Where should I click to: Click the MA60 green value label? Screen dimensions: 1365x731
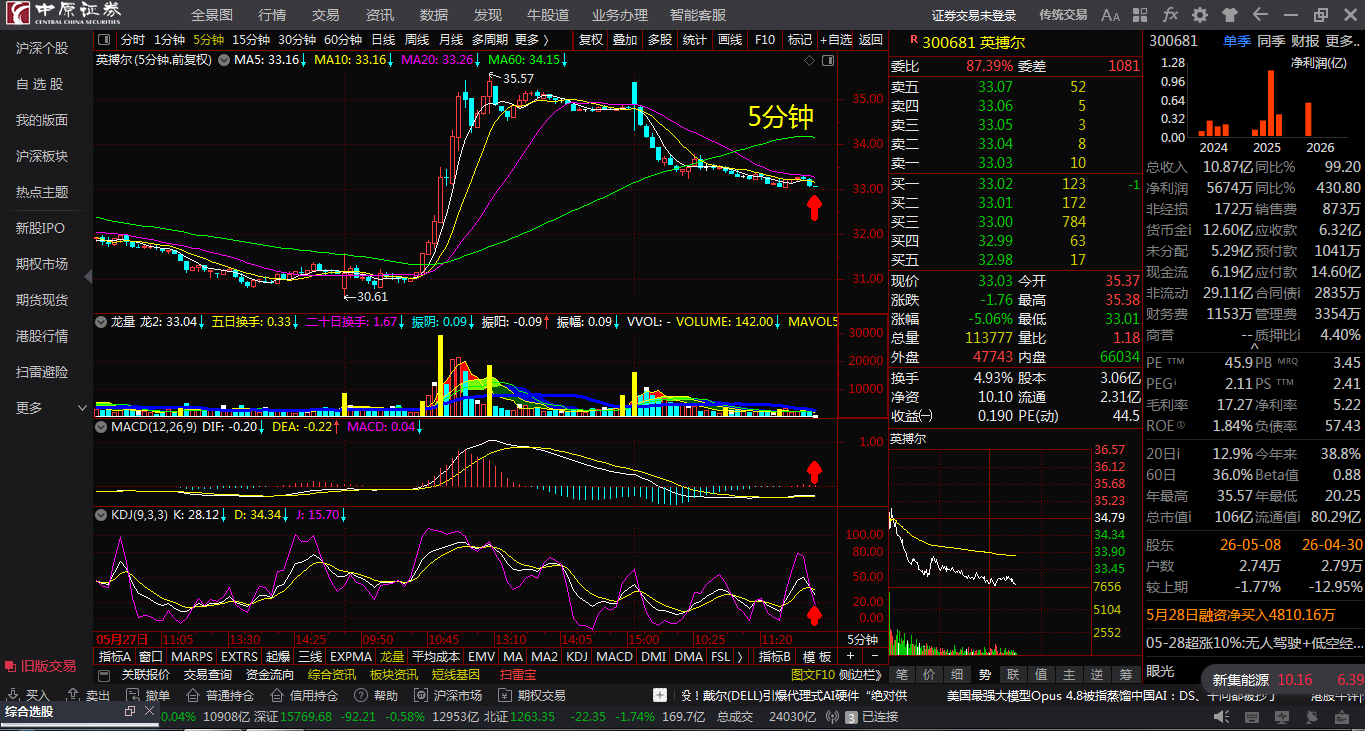pyautogui.click(x=527, y=60)
